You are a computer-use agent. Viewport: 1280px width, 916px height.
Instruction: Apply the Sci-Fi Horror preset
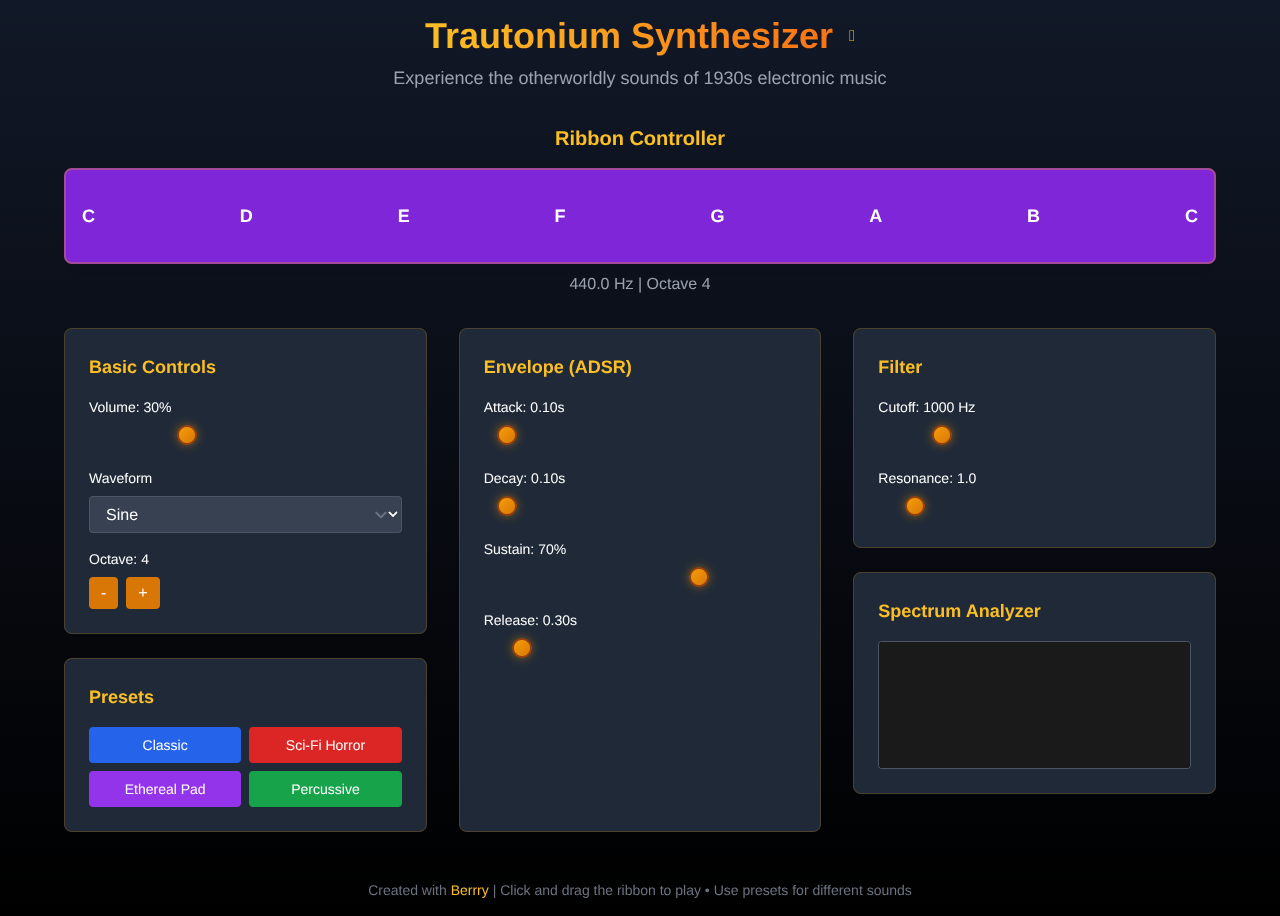click(325, 744)
